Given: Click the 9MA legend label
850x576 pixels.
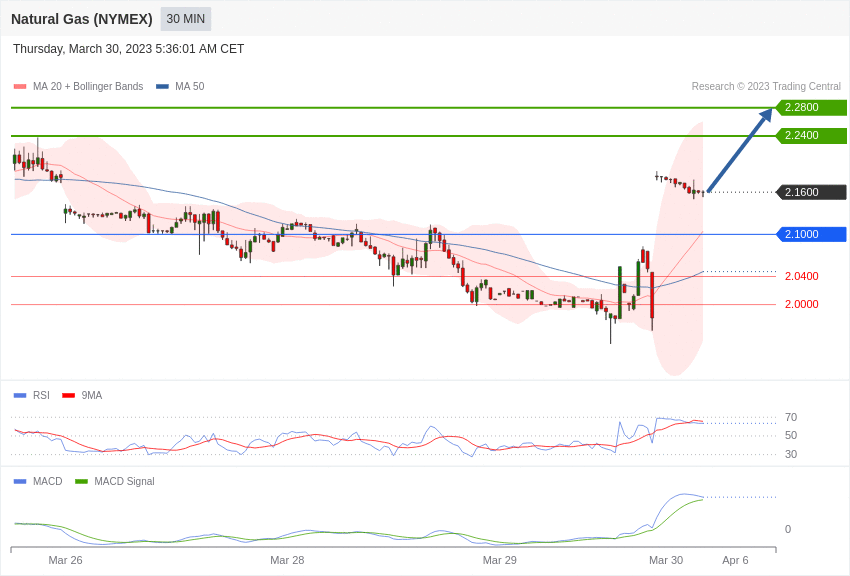Looking at the screenshot, I should point(92,396).
